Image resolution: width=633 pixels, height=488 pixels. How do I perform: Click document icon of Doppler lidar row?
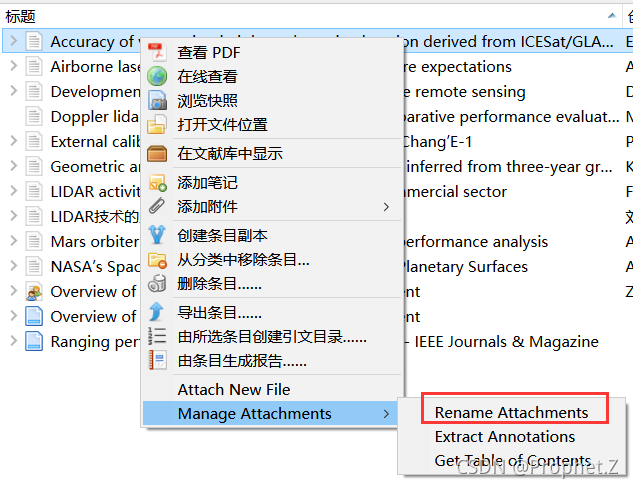34,116
